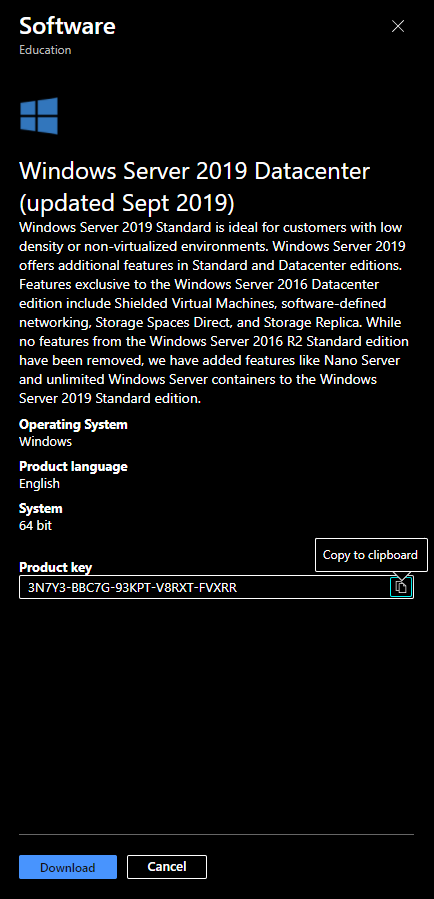Click the 'English' language value
The width and height of the screenshot is (434, 899).
click(x=40, y=483)
